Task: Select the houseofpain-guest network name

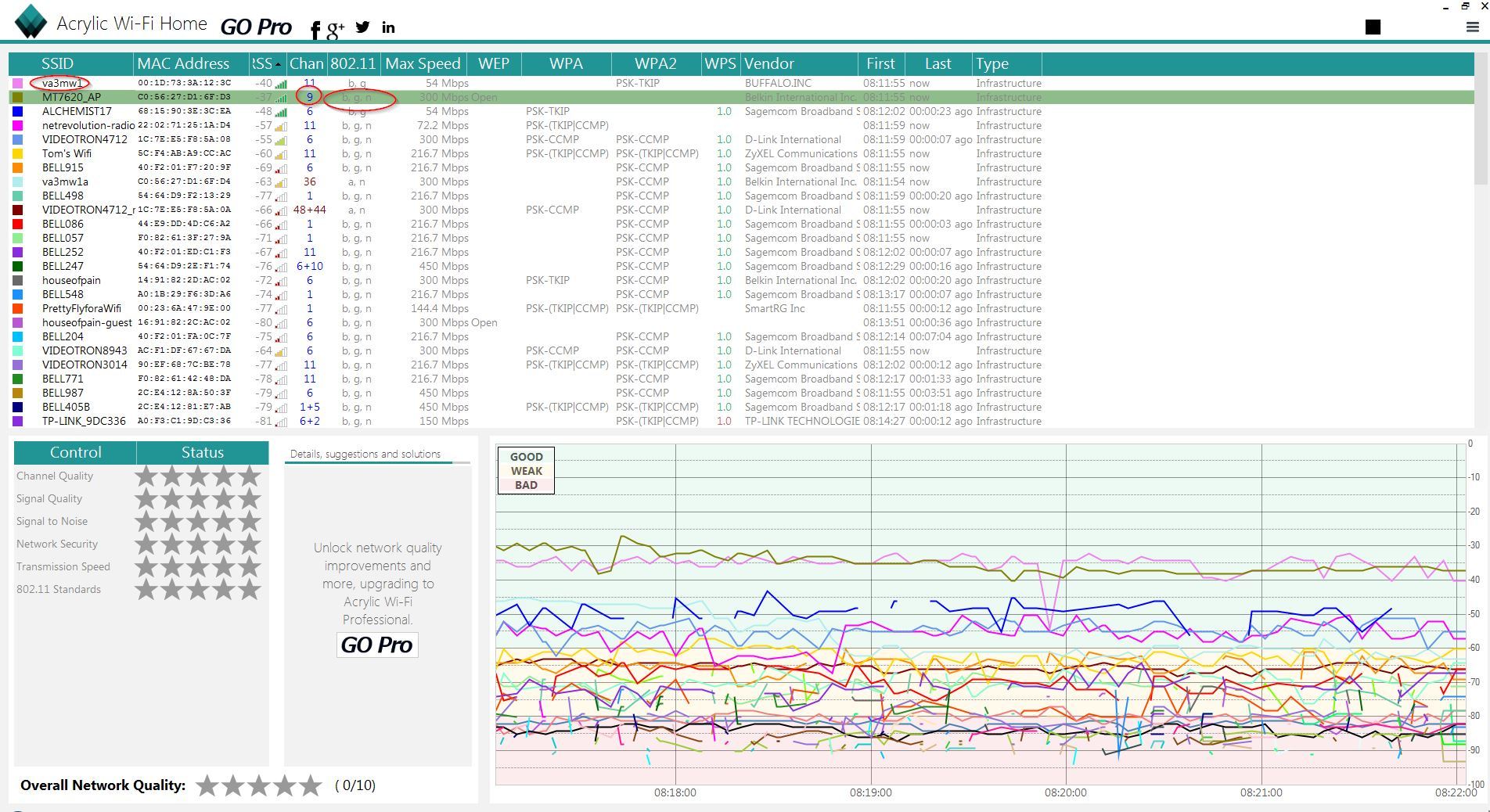Action: coord(87,322)
